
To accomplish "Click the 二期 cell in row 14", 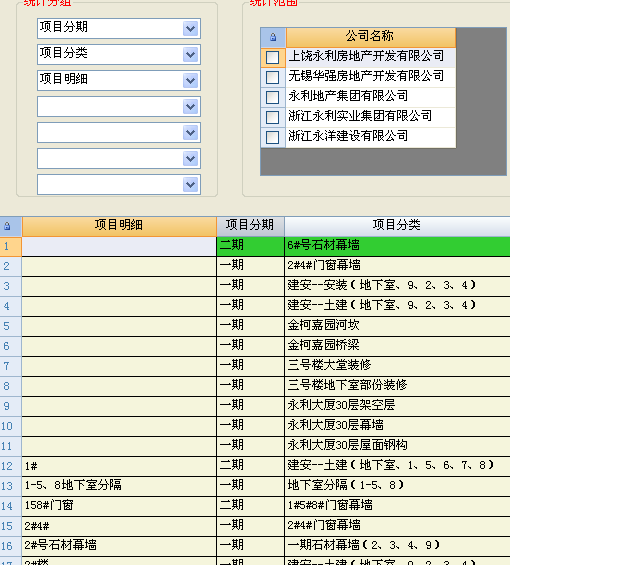I will 250,507.
